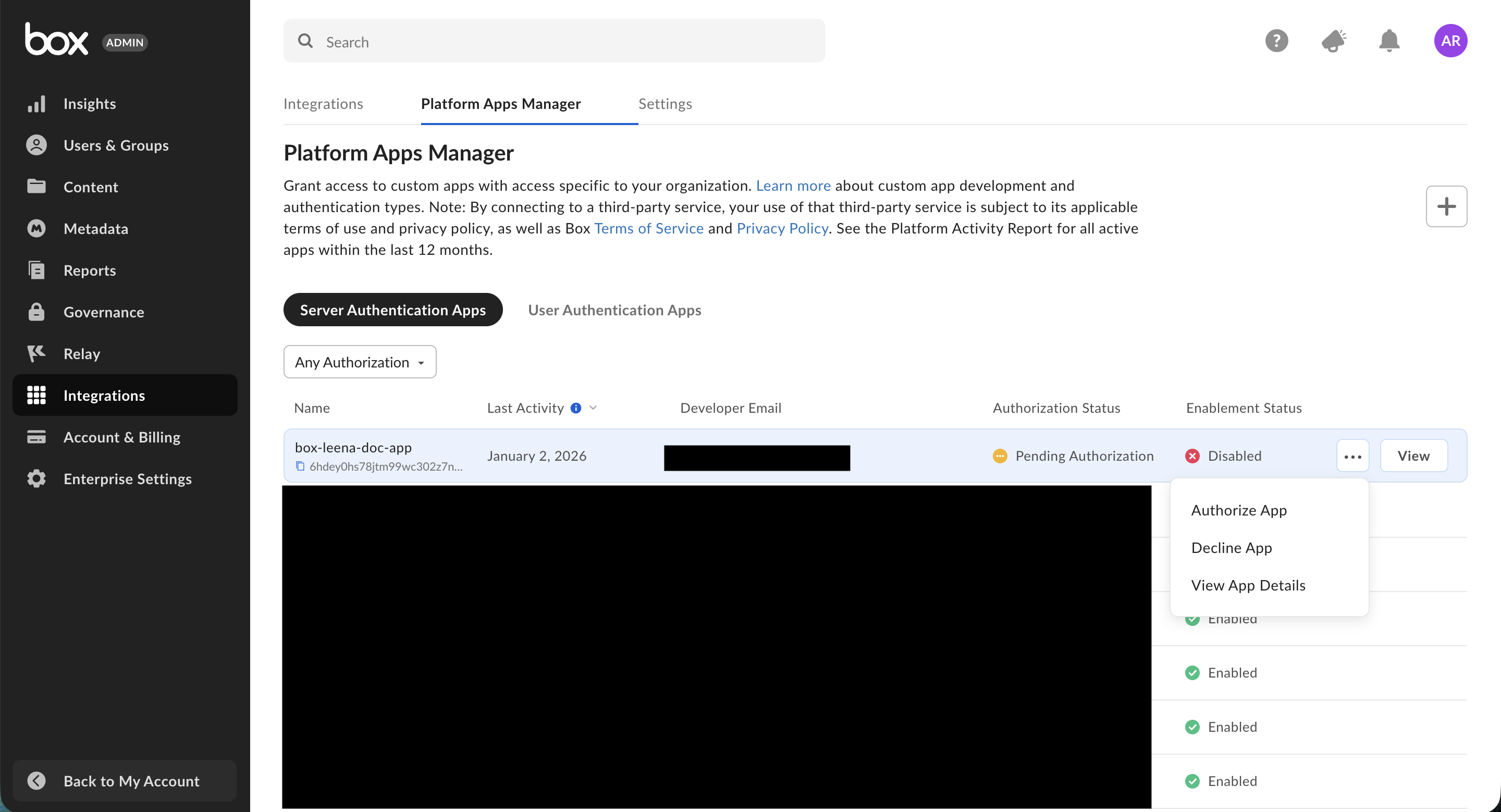Switch to the Settings tab
The image size is (1501, 812).
(x=665, y=104)
